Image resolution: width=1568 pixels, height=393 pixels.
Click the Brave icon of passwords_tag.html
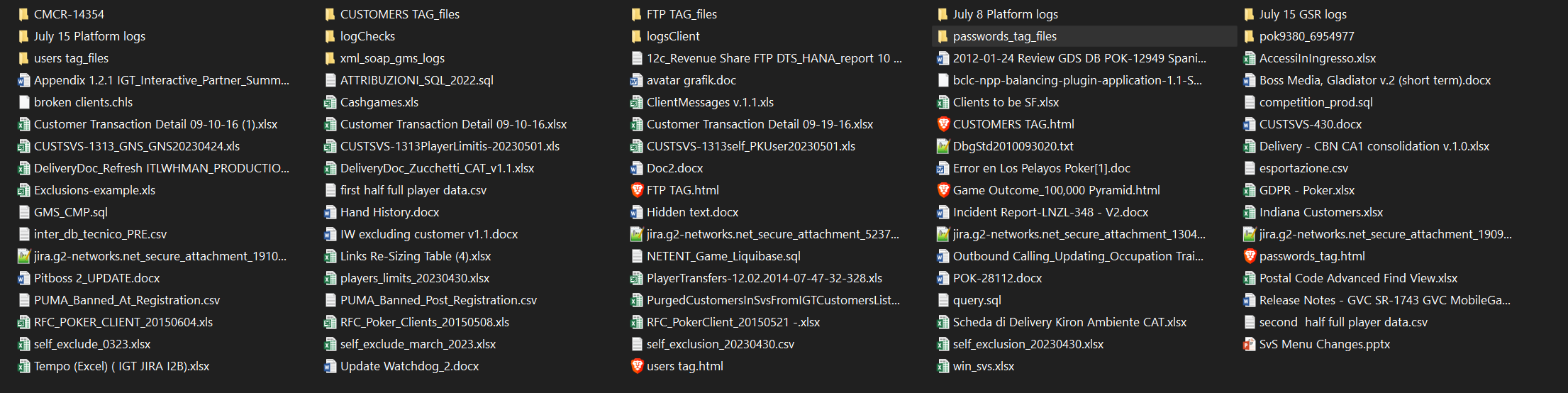coord(1249,256)
